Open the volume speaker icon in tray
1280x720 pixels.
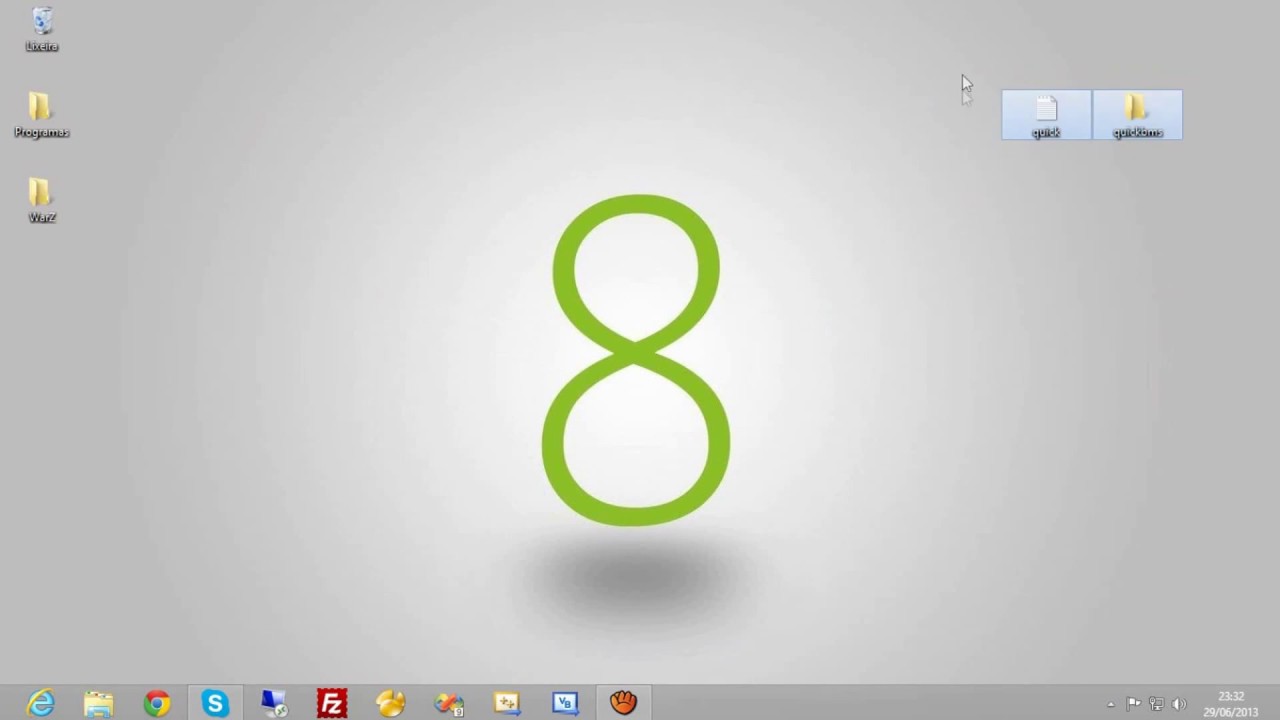point(1179,704)
